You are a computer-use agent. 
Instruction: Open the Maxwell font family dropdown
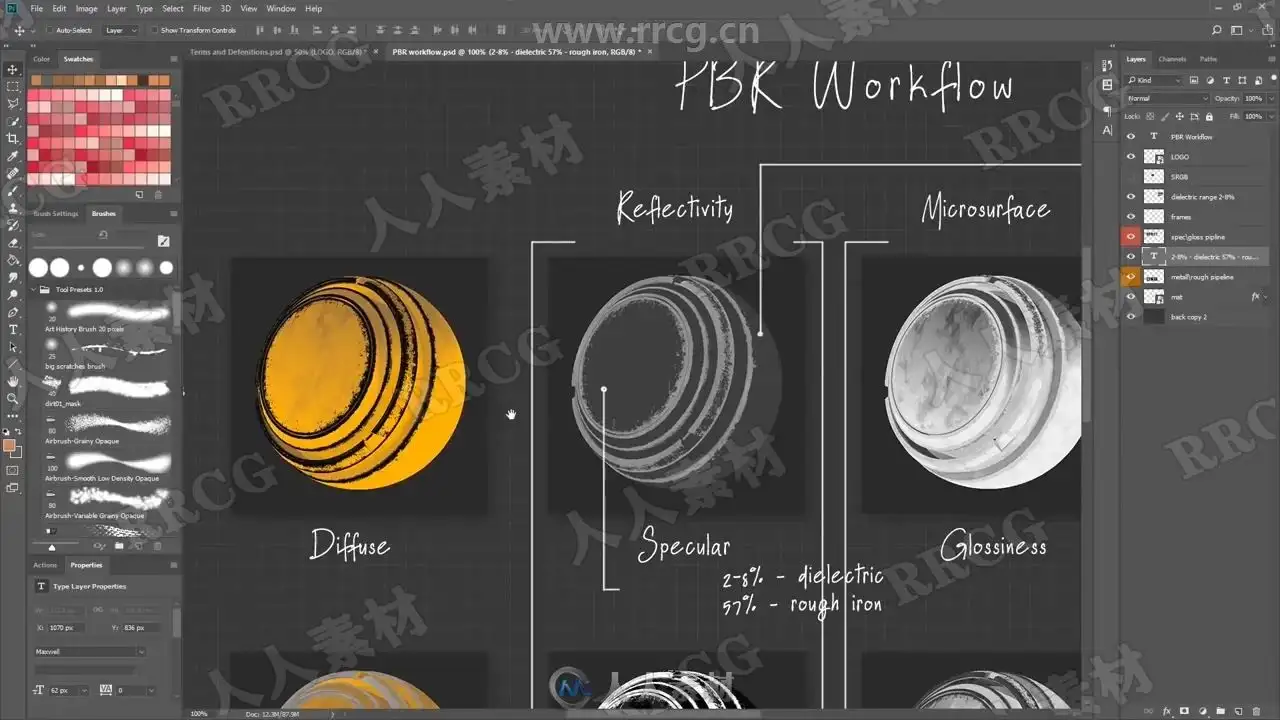coord(90,652)
